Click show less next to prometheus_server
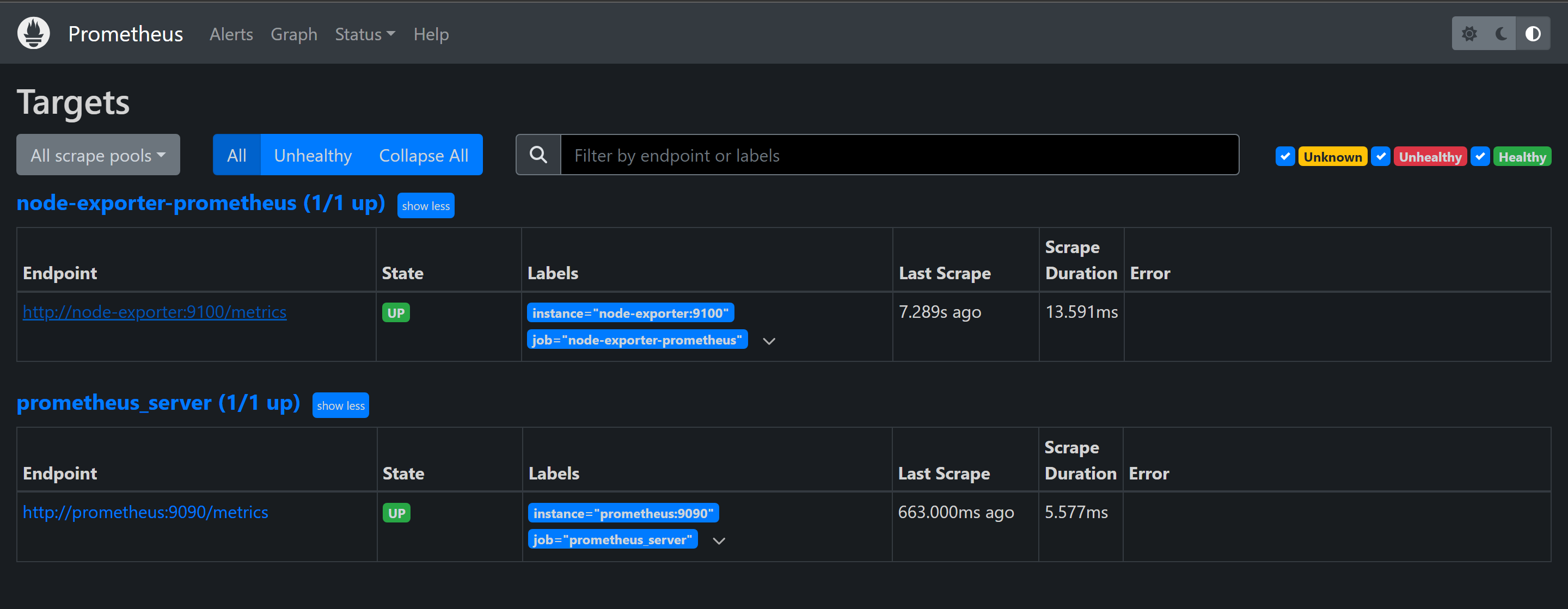The image size is (1568, 609). click(340, 406)
